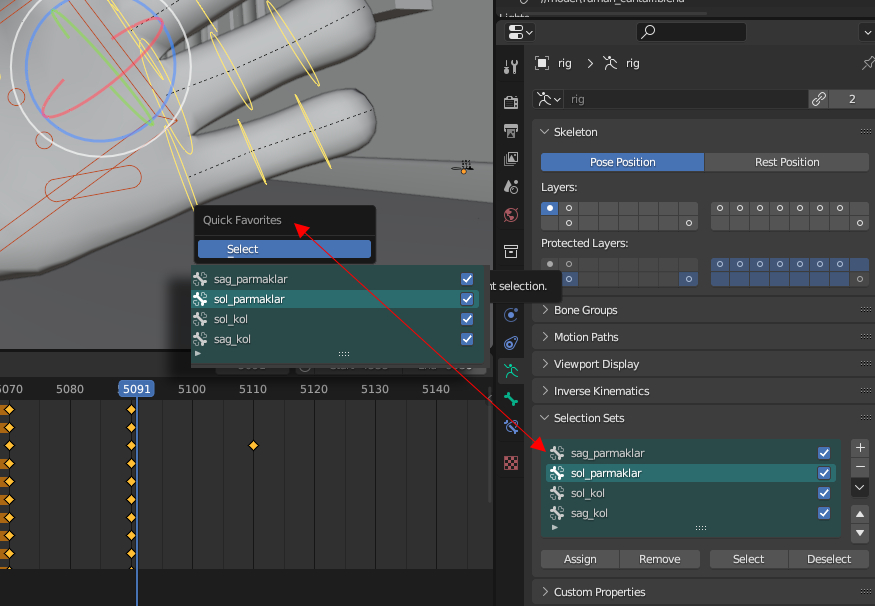Open the Texture properties tab
875x606 pixels.
coord(511,463)
